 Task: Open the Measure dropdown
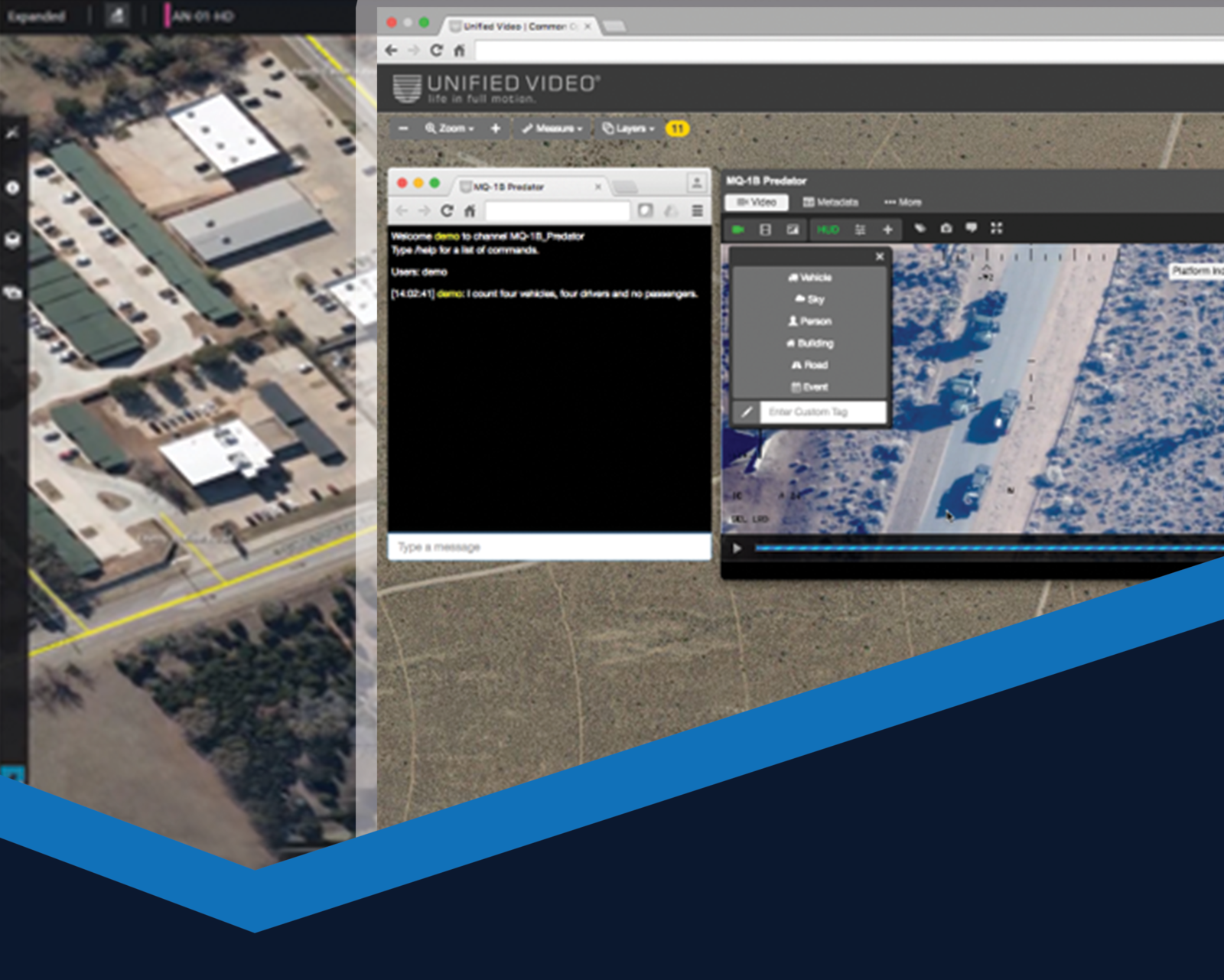point(552,129)
